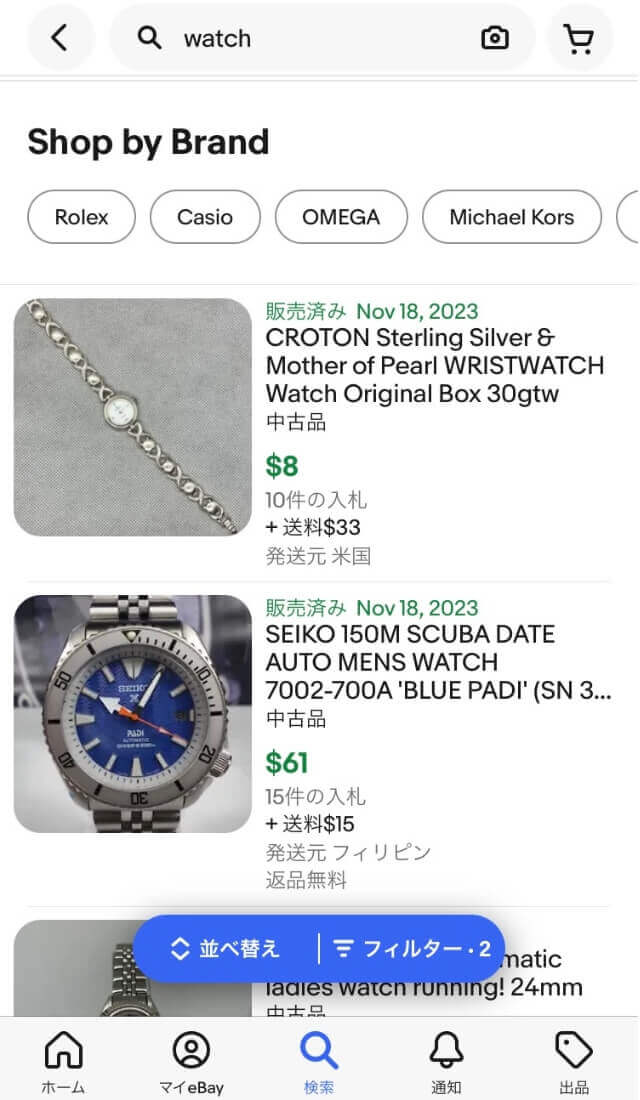640x1100 pixels.
Task: Open My eBay tab
Action: [x=191, y=1062]
